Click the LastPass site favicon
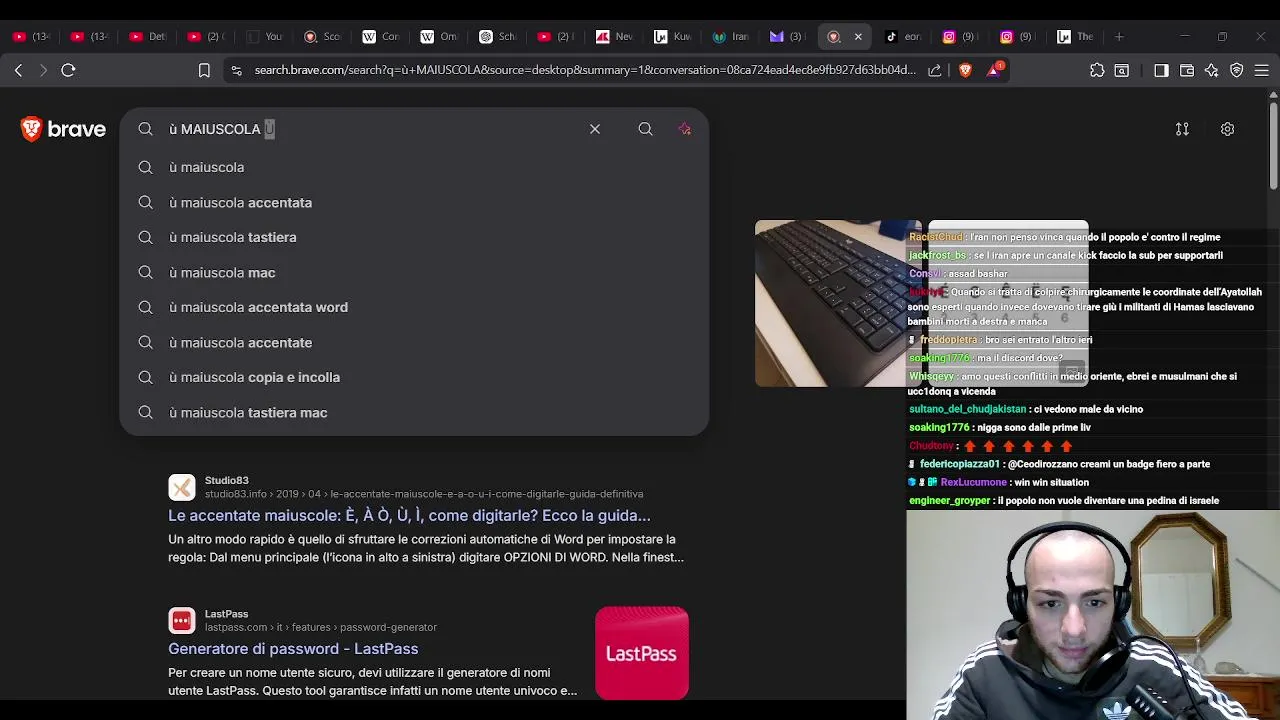 click(x=182, y=621)
